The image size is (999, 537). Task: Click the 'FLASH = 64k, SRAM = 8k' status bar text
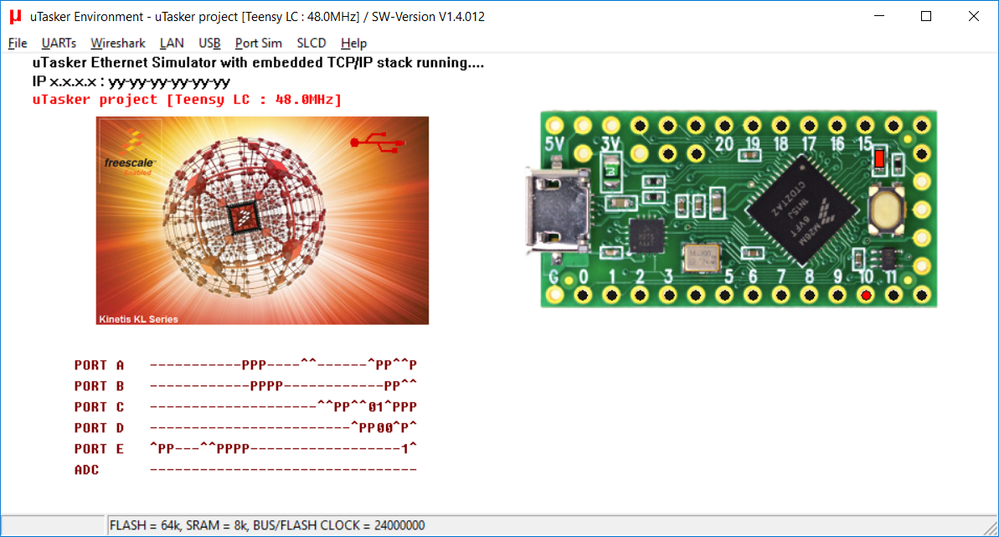coord(267,526)
